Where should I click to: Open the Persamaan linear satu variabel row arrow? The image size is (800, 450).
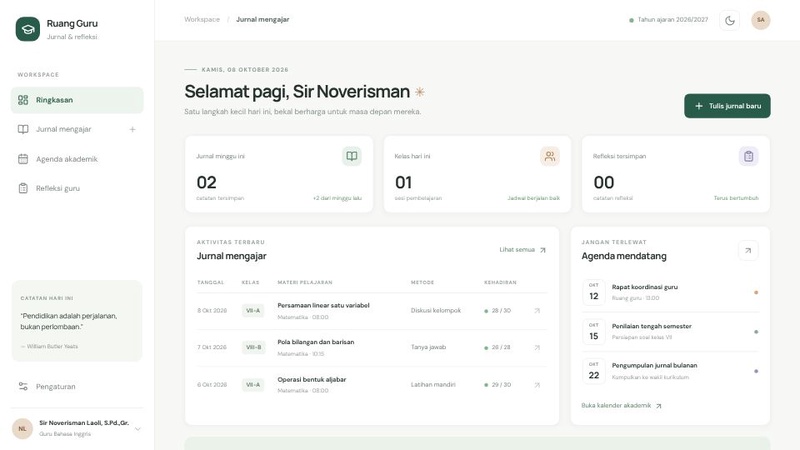click(x=537, y=311)
